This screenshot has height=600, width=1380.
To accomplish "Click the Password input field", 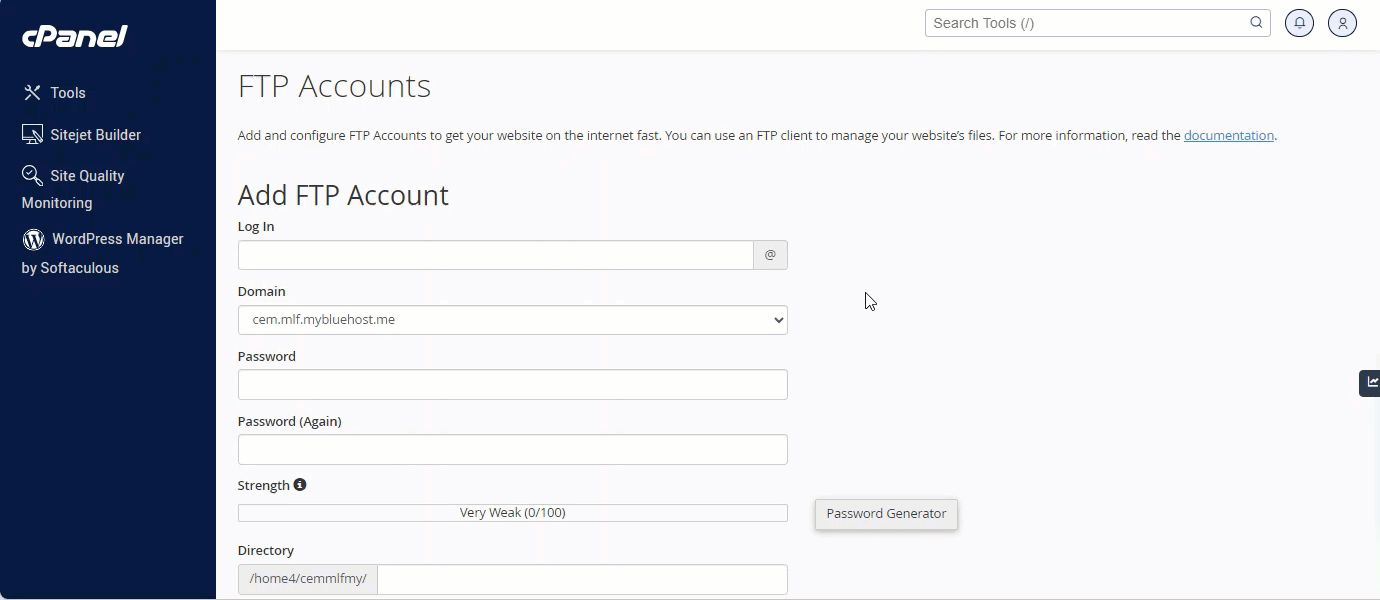I will point(512,384).
